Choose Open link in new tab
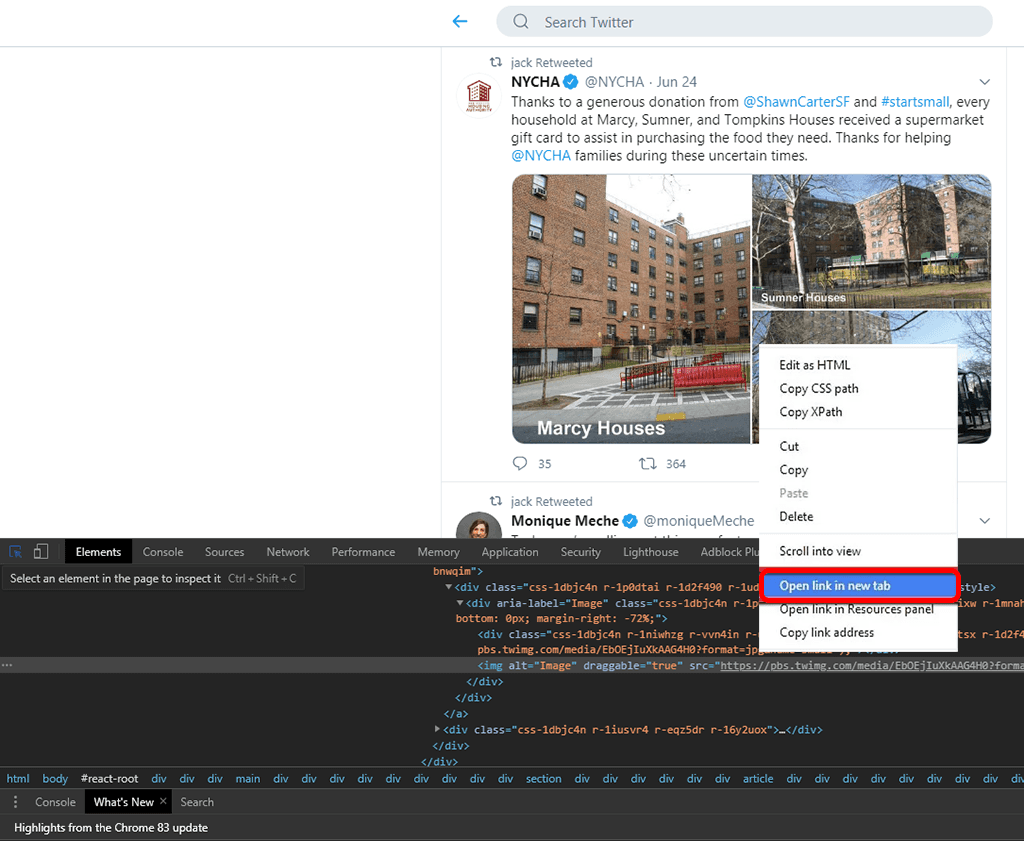1024x841 pixels. 858,586
